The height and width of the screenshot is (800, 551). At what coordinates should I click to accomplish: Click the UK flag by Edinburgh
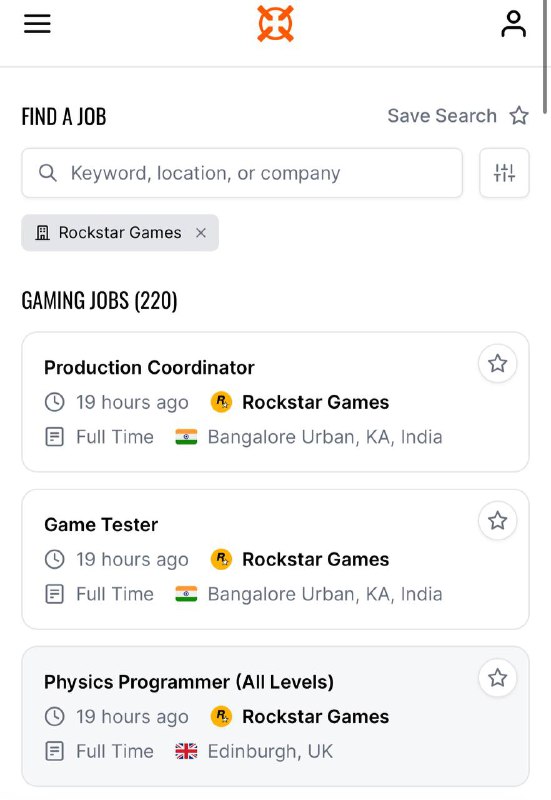186,751
